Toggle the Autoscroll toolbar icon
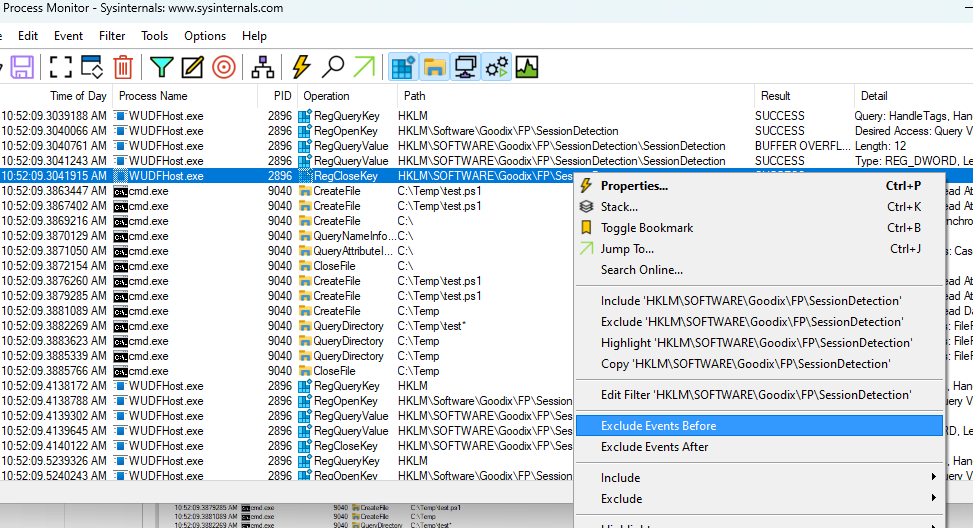973x528 pixels. pyautogui.click(x=92, y=67)
